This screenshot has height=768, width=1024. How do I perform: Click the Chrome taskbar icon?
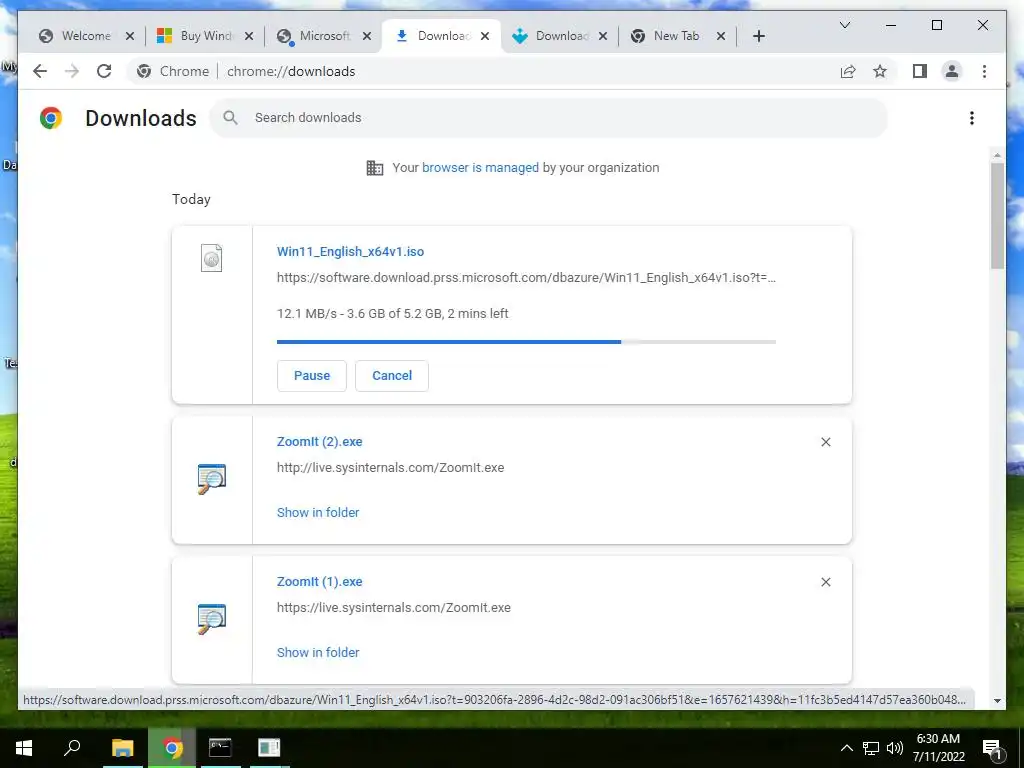coord(172,748)
